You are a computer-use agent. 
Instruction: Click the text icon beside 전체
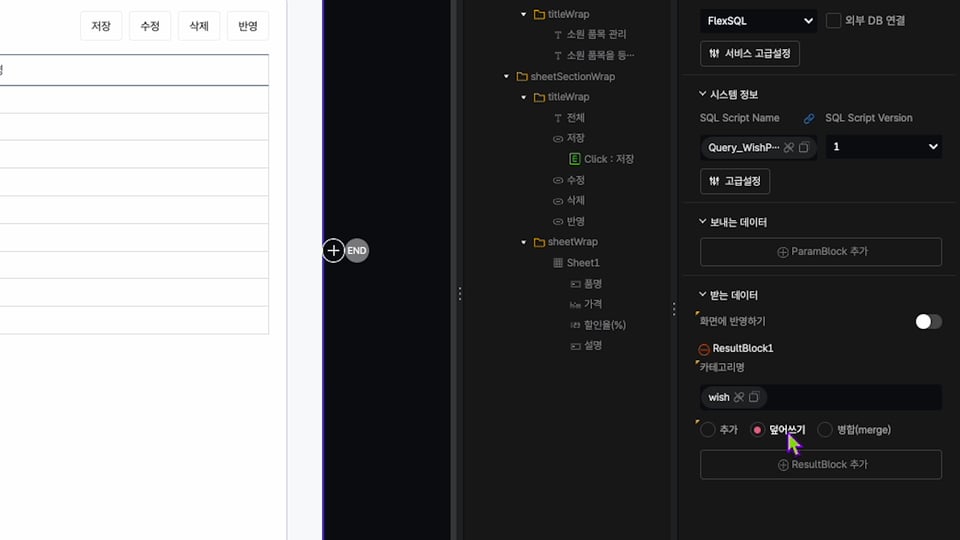tap(558, 118)
